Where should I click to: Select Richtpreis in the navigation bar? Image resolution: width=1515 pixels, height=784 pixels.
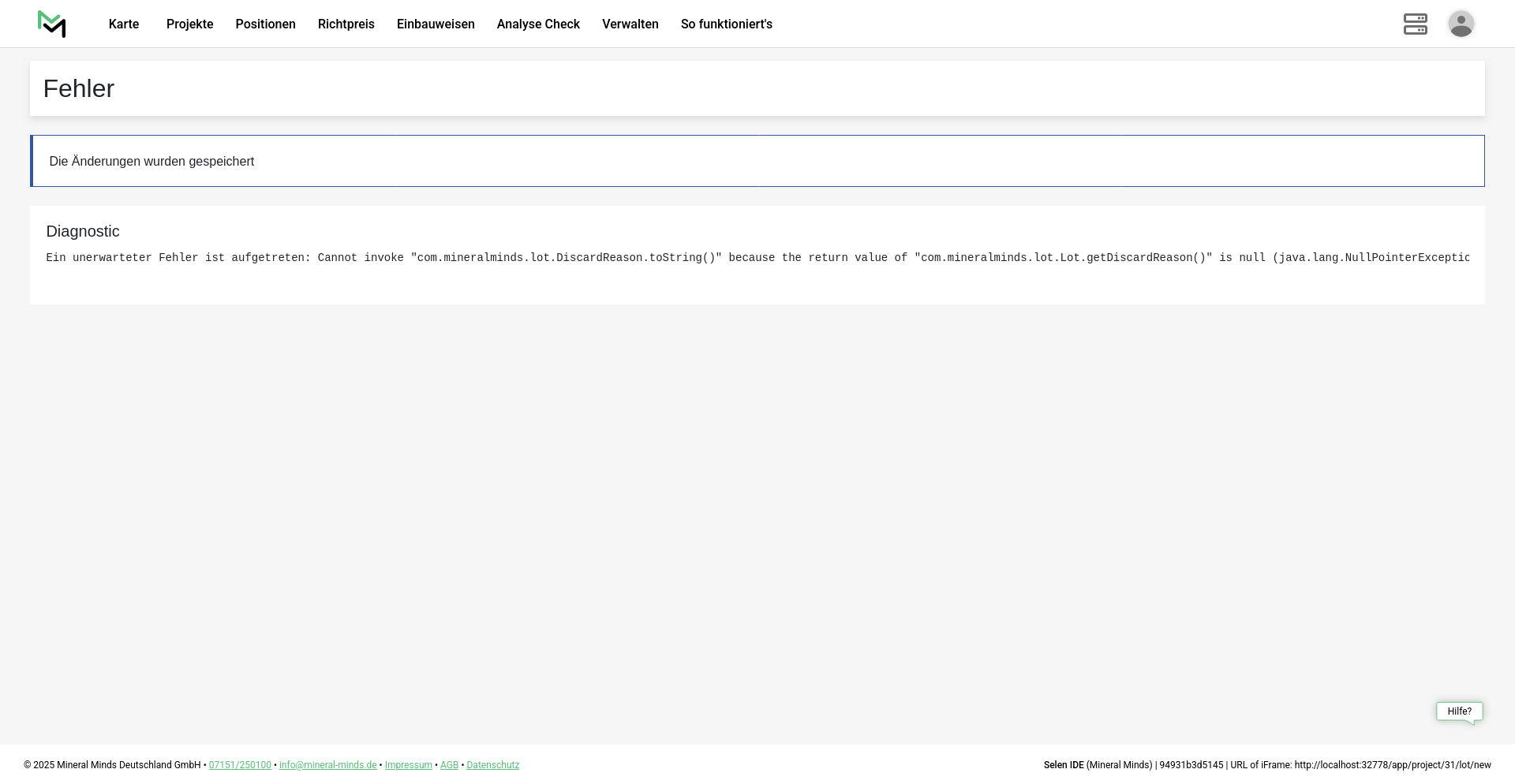click(x=346, y=24)
